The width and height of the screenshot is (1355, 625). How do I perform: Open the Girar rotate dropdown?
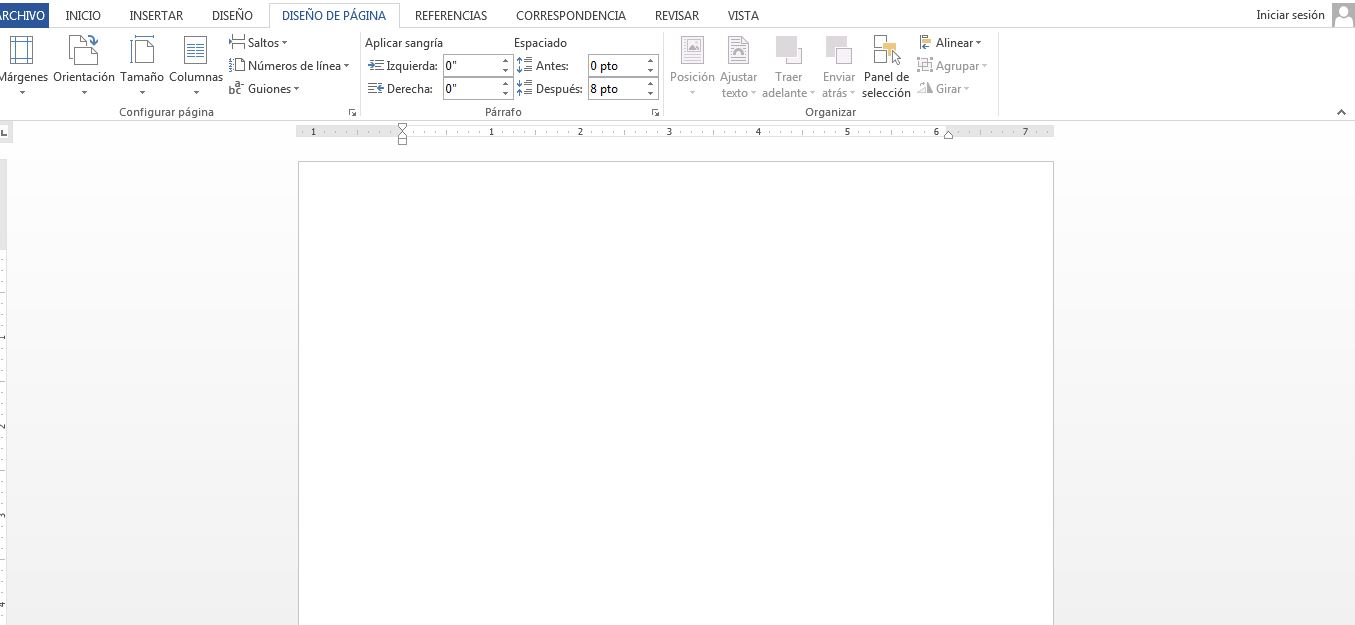point(944,89)
